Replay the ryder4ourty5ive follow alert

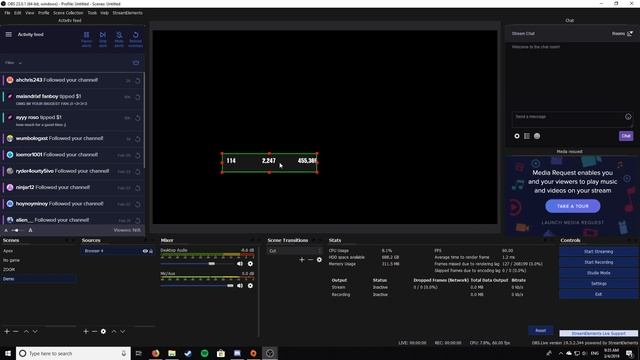pyautogui.click(x=138, y=172)
